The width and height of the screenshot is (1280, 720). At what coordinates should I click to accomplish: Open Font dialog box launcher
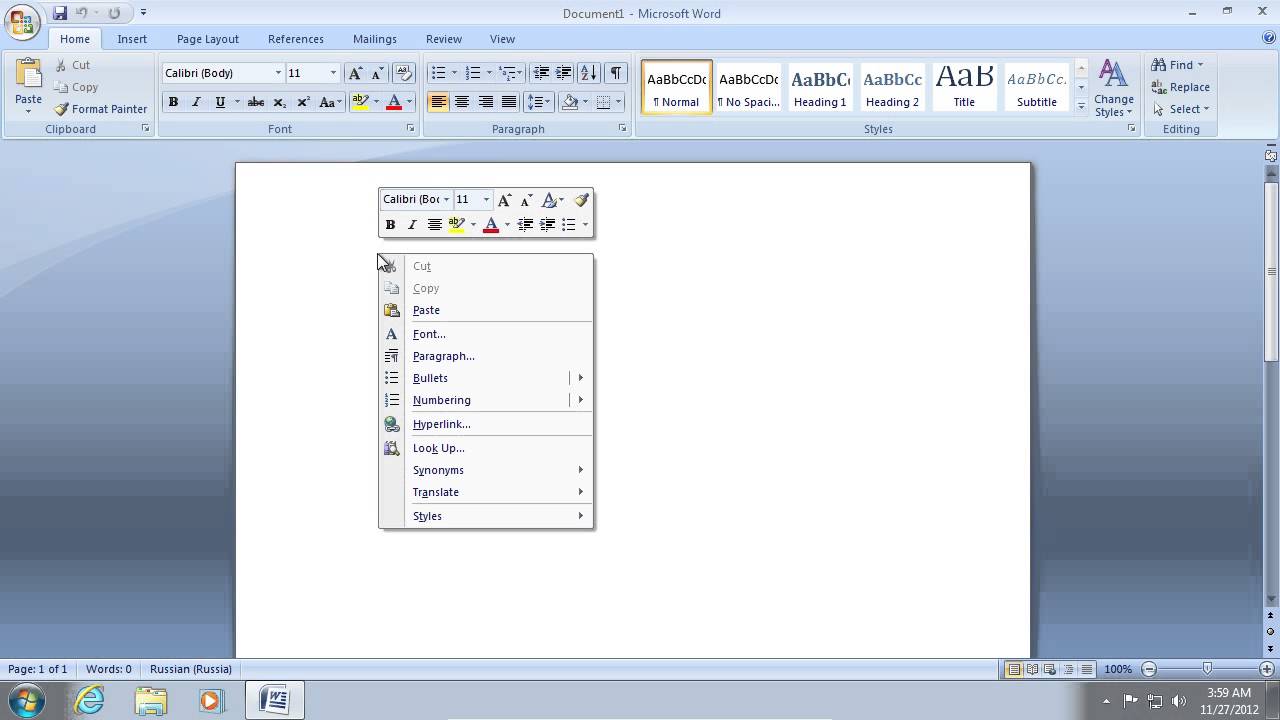410,129
